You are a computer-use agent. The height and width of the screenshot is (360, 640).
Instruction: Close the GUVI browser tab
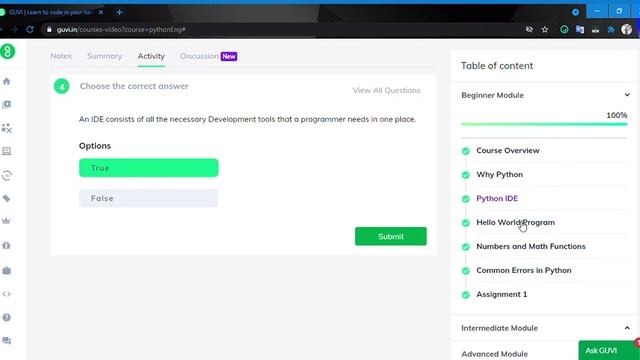click(x=101, y=12)
